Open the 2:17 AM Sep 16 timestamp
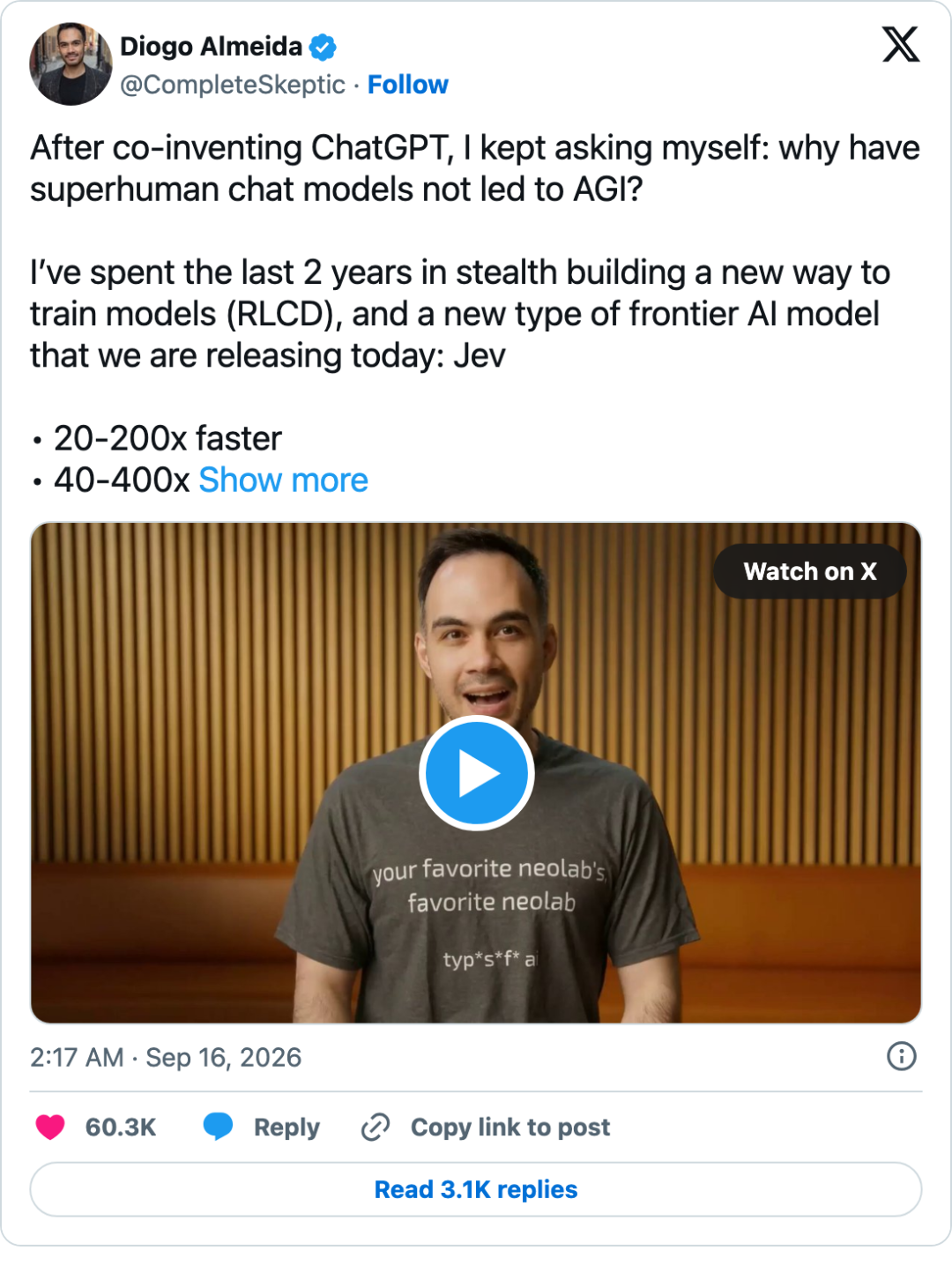 coord(166,1057)
